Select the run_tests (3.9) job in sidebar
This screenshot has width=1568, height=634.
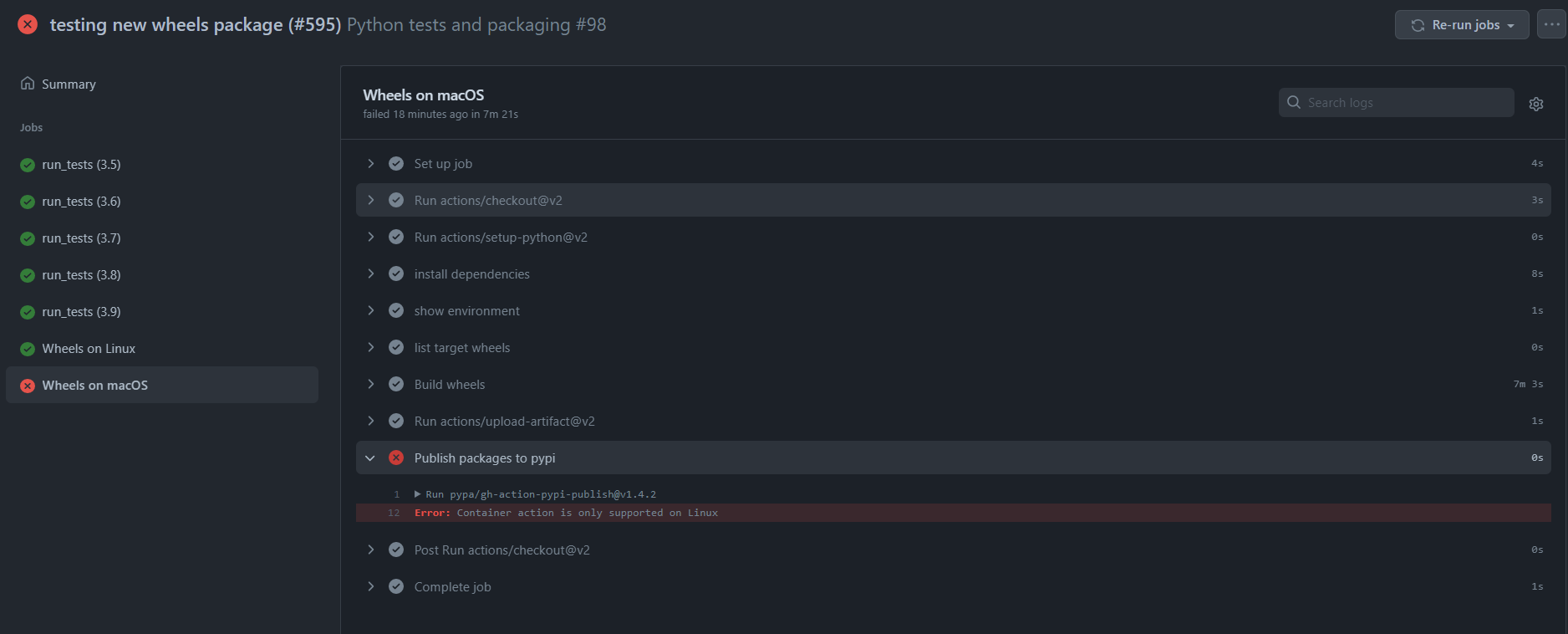click(81, 311)
